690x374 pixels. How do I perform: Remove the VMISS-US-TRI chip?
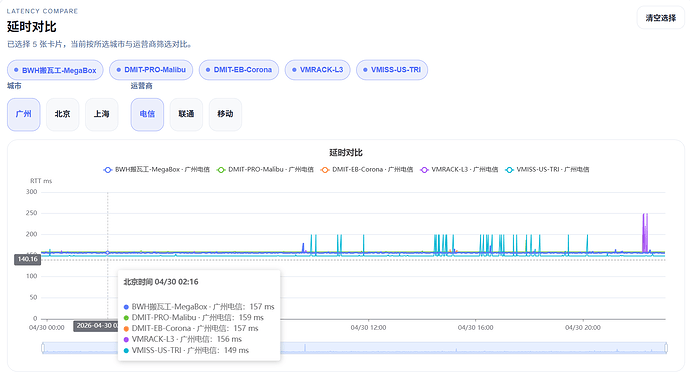(x=392, y=70)
